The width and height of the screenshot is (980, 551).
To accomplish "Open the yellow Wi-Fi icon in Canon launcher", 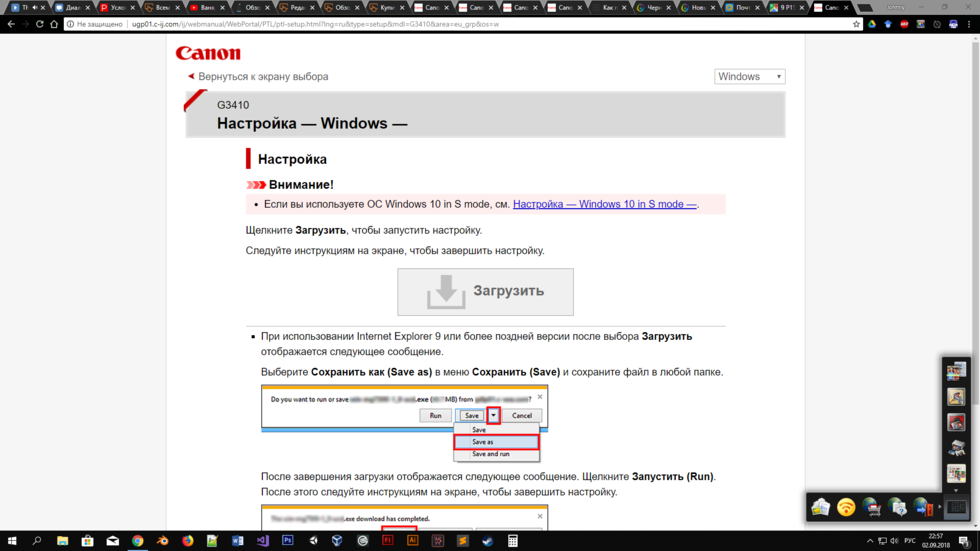I will tap(846, 508).
